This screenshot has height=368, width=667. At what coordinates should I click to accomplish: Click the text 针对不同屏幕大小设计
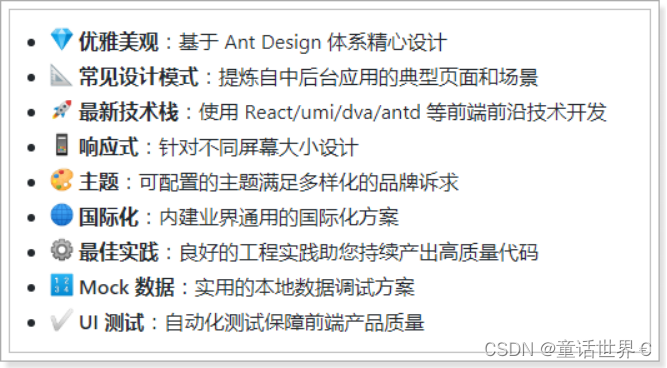click(x=259, y=148)
